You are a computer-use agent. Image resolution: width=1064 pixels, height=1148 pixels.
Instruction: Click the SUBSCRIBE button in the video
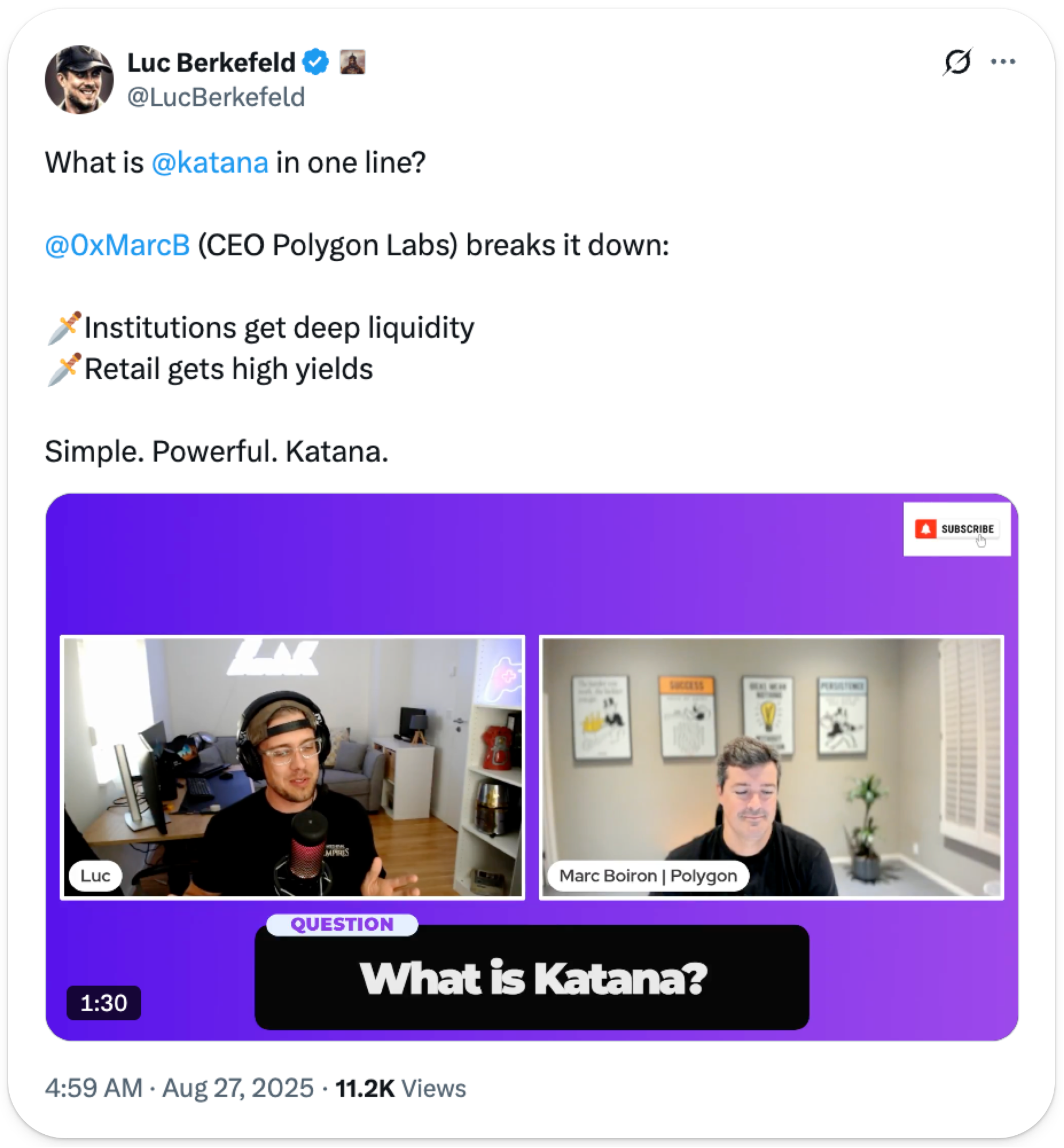coord(957,529)
